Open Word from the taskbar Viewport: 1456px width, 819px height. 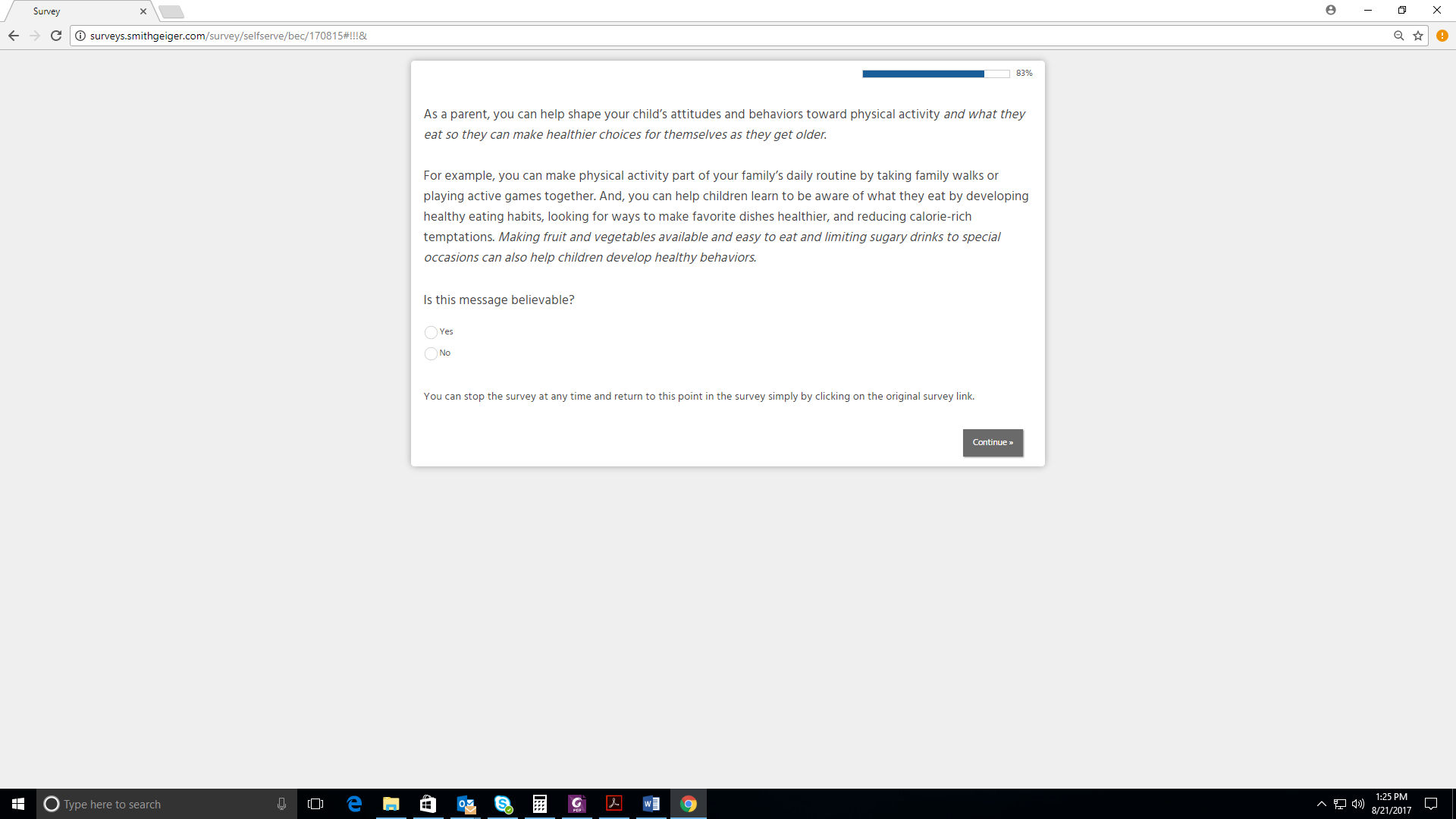[x=651, y=804]
